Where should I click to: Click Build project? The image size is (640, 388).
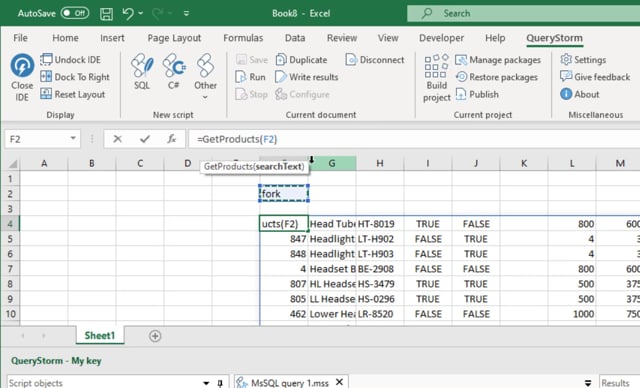(x=437, y=78)
